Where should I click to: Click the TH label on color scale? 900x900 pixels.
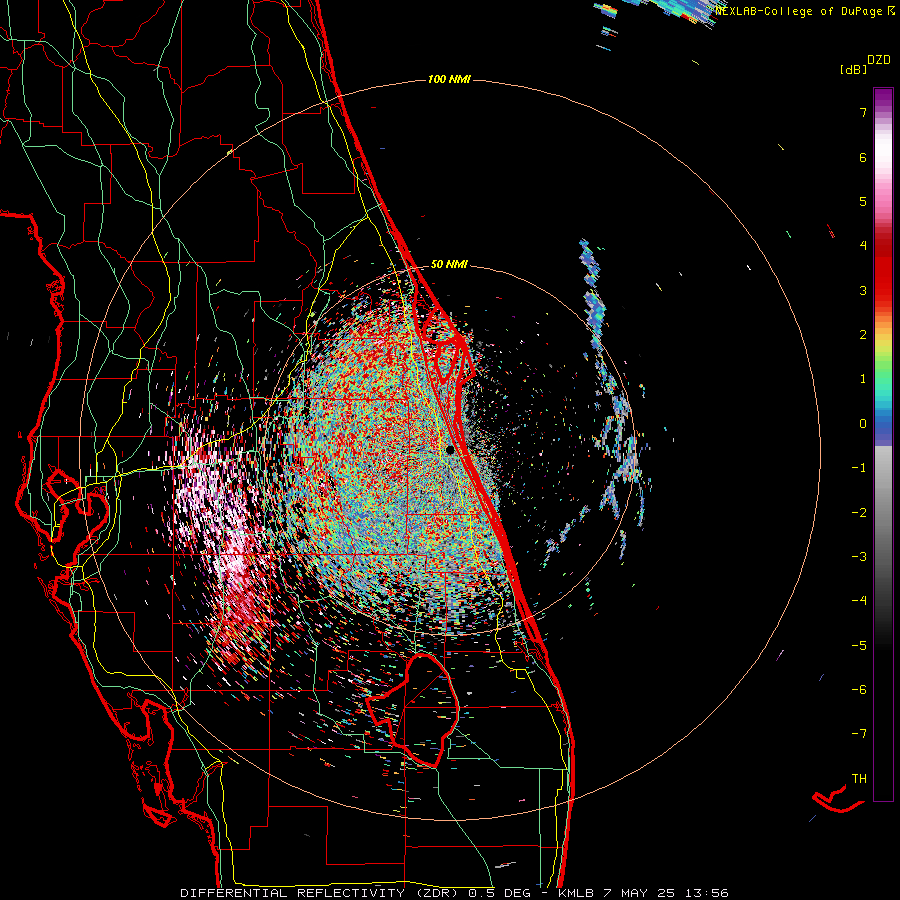[859, 779]
